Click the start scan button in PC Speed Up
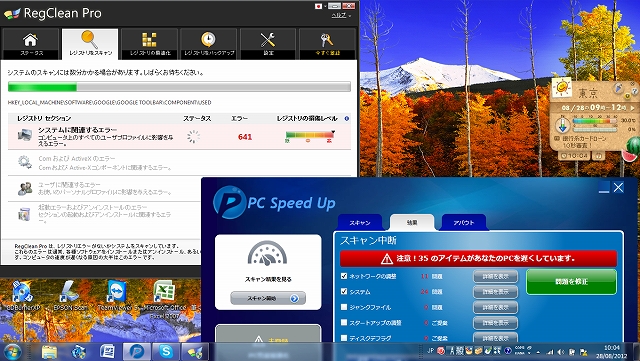Screen dimensions: 640x361 (x=268, y=298)
